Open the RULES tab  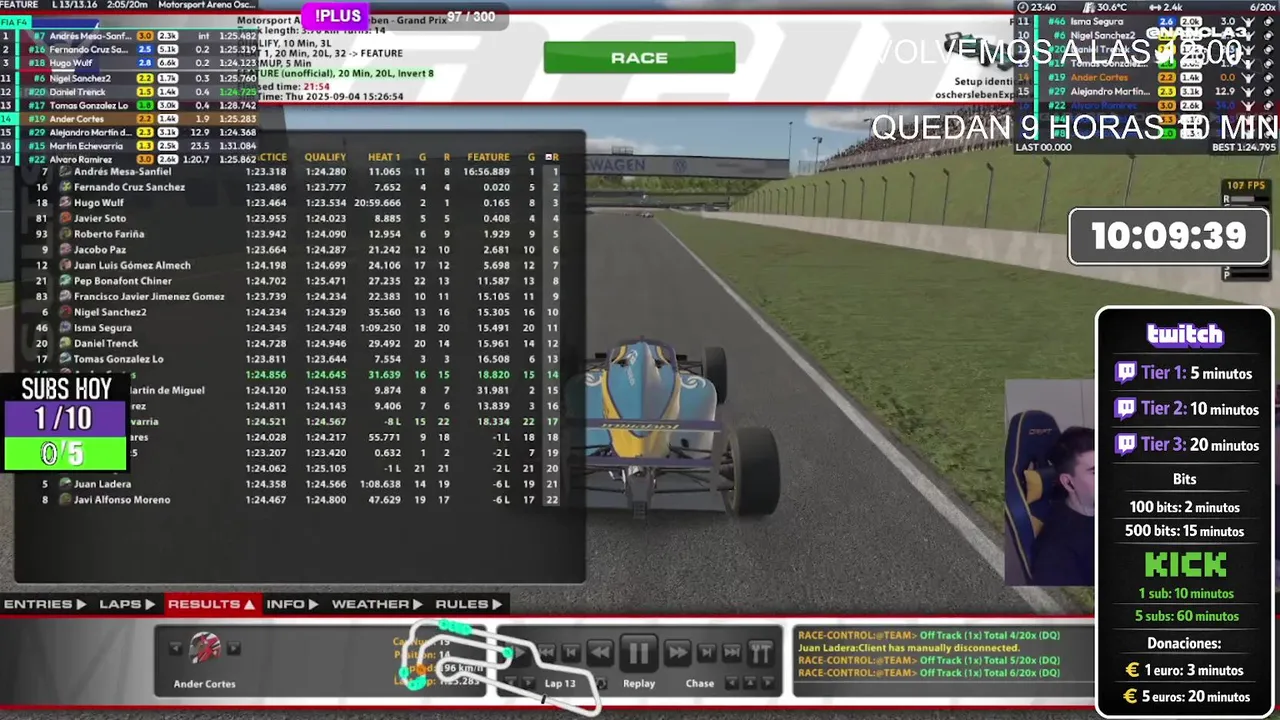point(468,604)
